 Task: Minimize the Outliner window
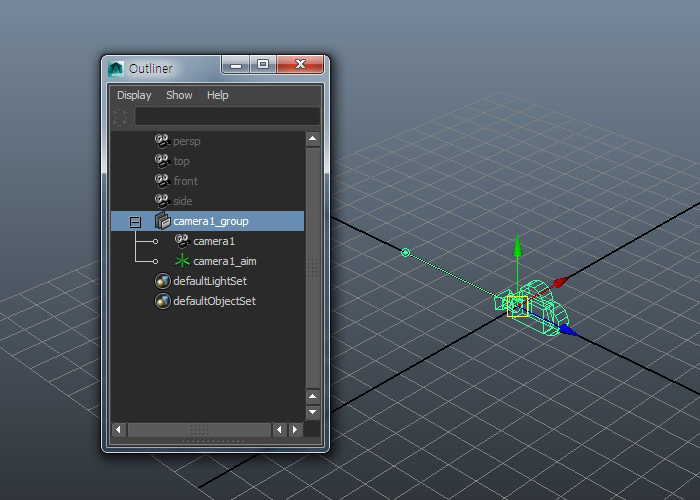[x=236, y=65]
